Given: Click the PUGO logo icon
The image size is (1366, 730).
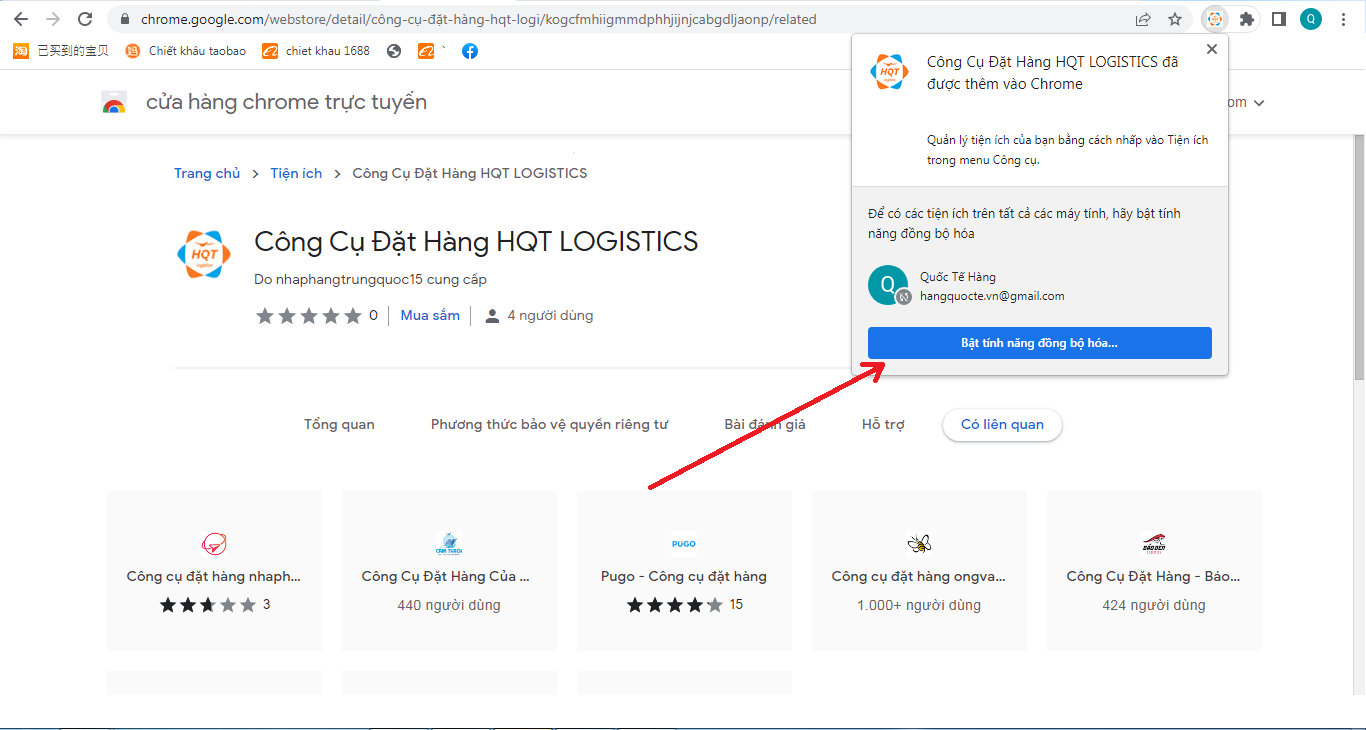Looking at the screenshot, I should click(684, 544).
